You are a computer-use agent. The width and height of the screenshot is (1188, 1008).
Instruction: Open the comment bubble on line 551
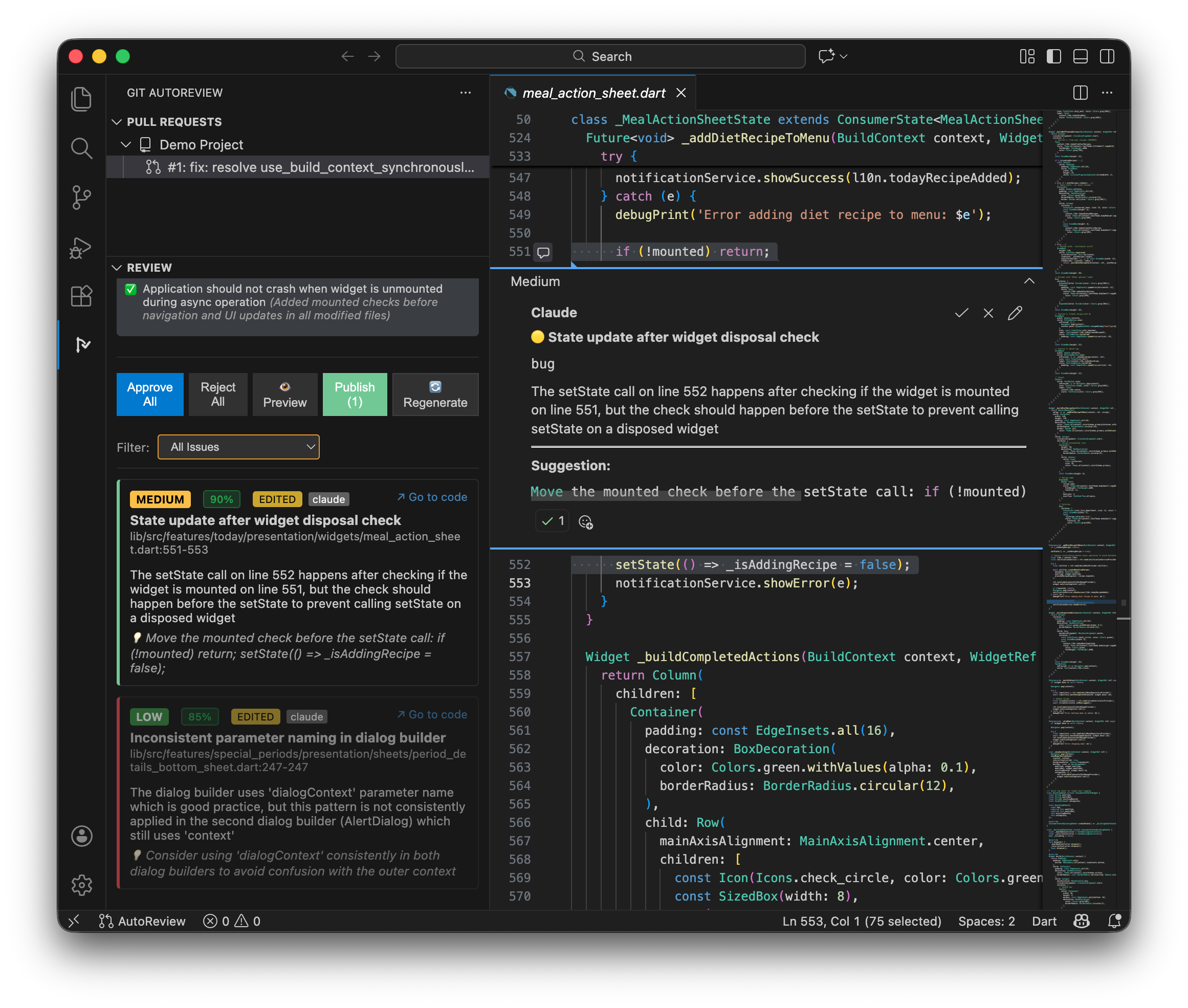[x=543, y=252]
